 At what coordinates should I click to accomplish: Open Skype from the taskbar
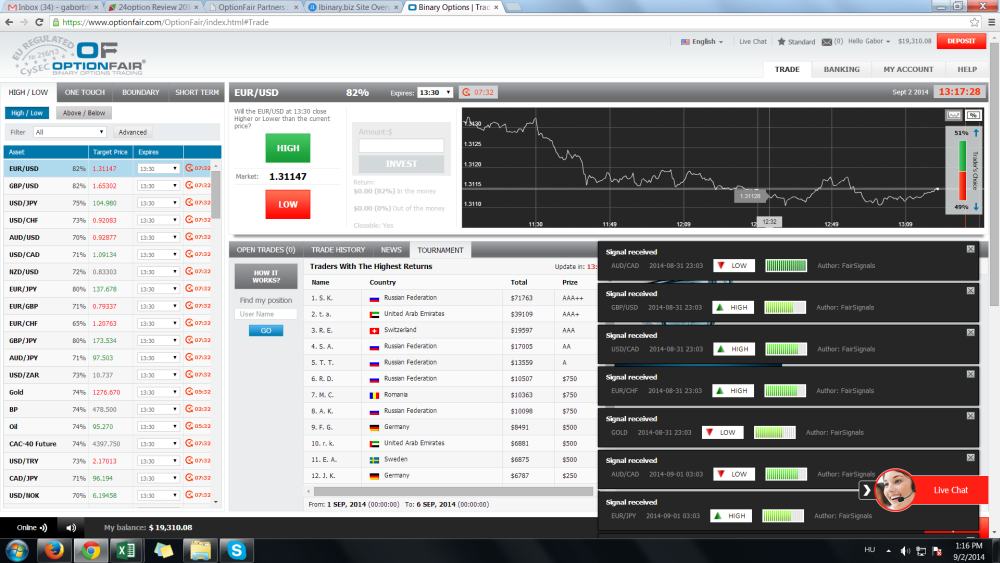236,550
